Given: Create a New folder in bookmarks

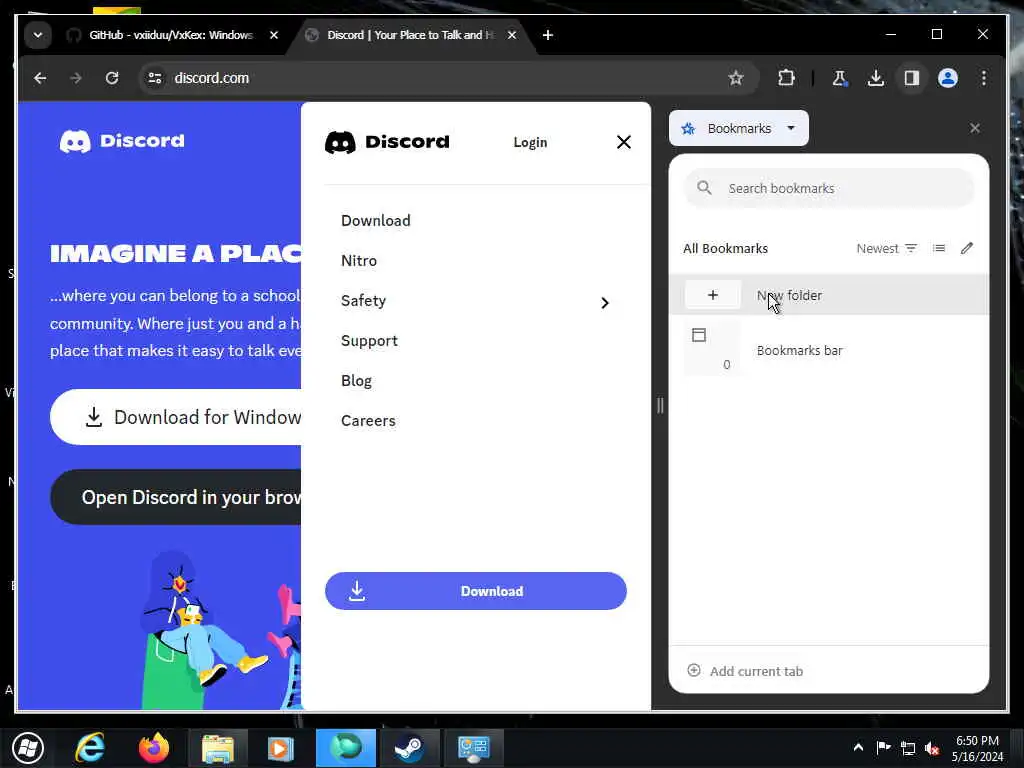Looking at the screenshot, I should click(x=829, y=295).
